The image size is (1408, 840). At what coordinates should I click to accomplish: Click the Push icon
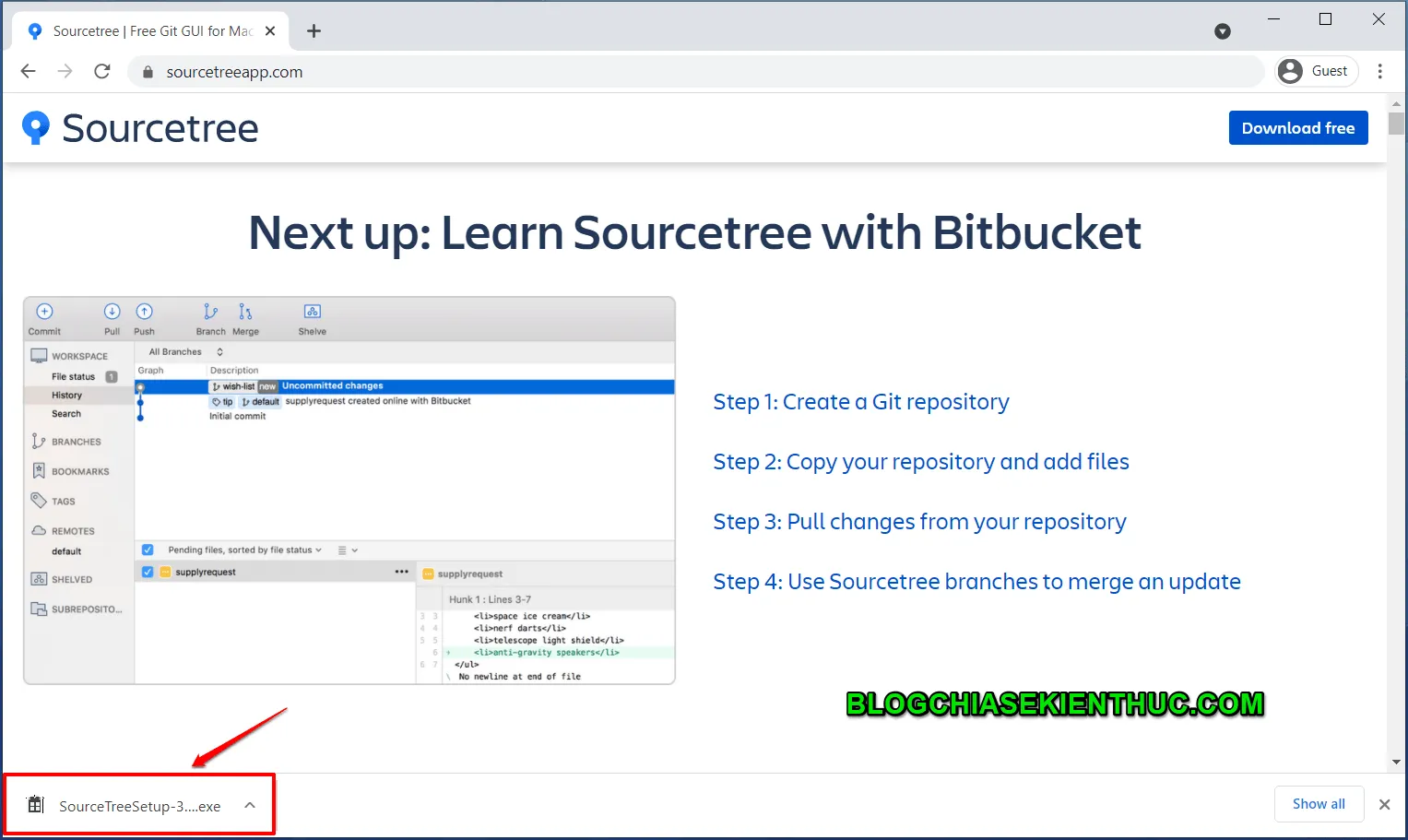(x=144, y=312)
